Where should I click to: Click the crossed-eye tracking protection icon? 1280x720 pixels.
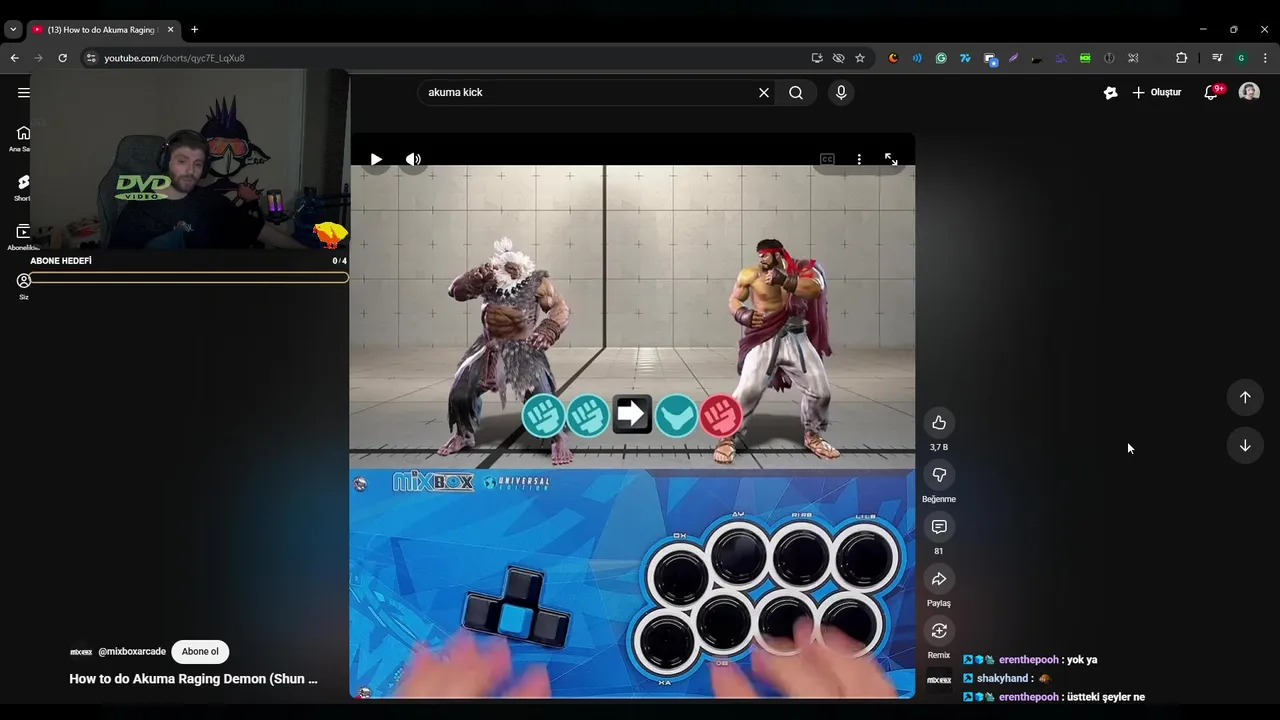pyautogui.click(x=838, y=58)
